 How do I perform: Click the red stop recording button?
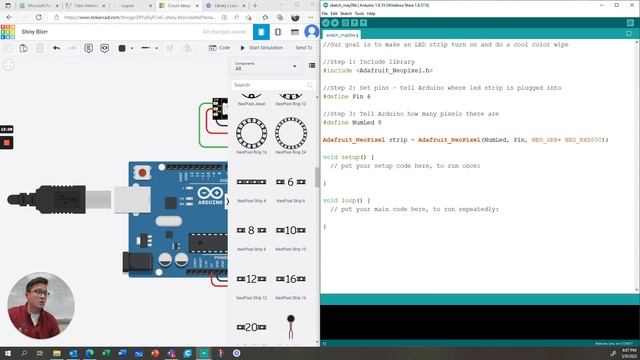(x=7, y=142)
